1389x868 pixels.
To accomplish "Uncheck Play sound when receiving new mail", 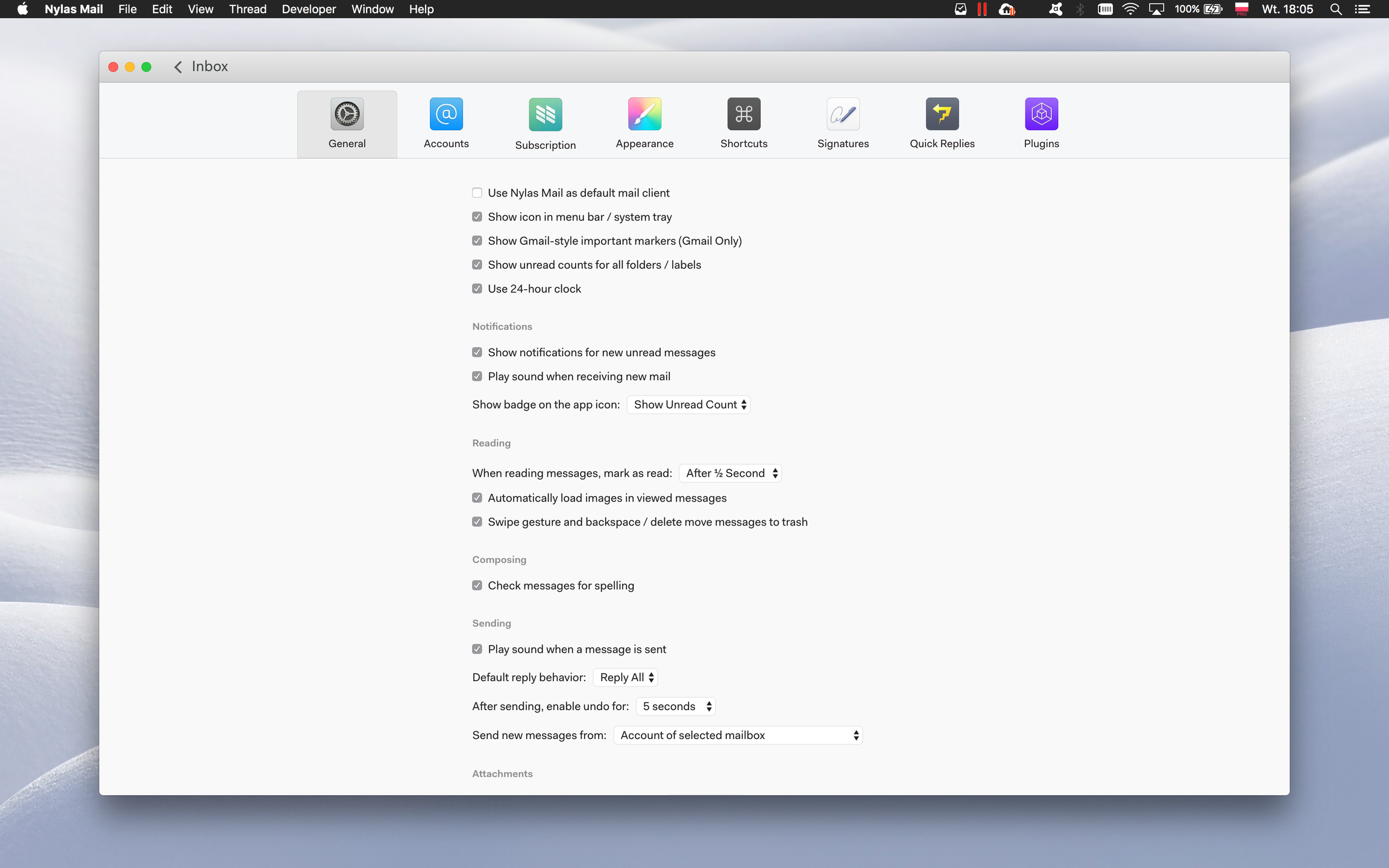I will 477,376.
